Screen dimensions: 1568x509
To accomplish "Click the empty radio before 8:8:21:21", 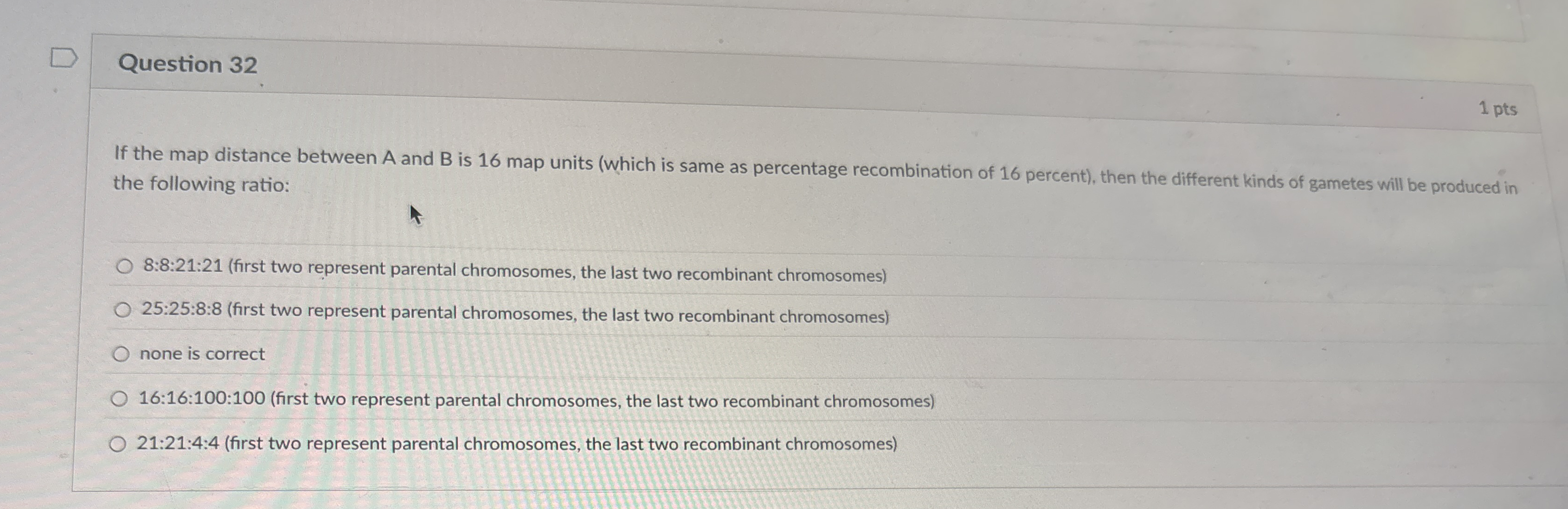I will (x=124, y=266).
